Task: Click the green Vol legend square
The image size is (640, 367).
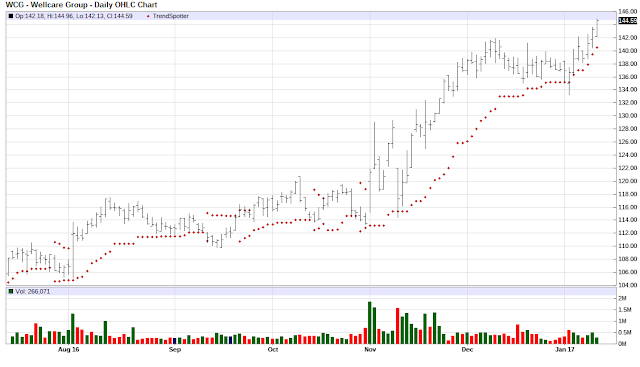Action: [x=11, y=291]
